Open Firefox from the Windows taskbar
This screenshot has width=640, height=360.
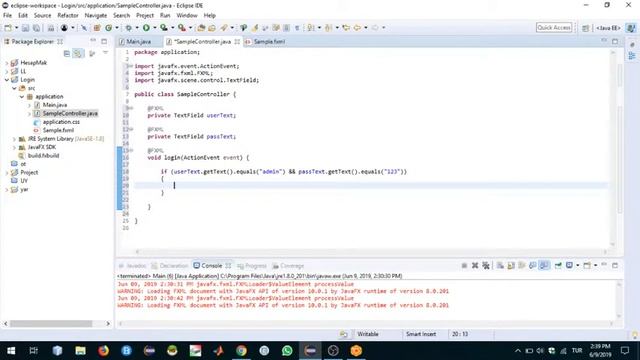103,351
